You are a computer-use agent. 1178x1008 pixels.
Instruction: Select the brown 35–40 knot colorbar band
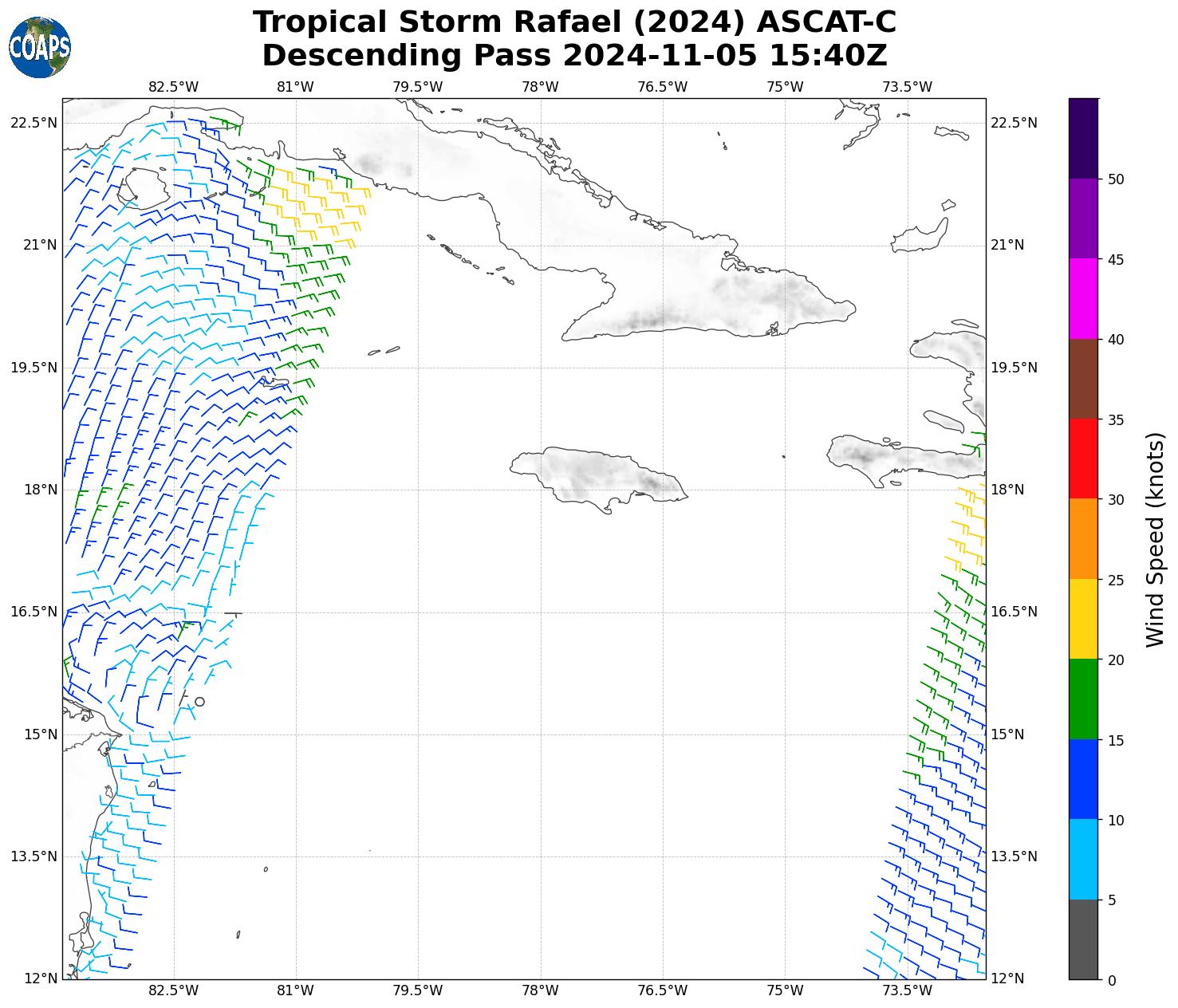[1083, 379]
